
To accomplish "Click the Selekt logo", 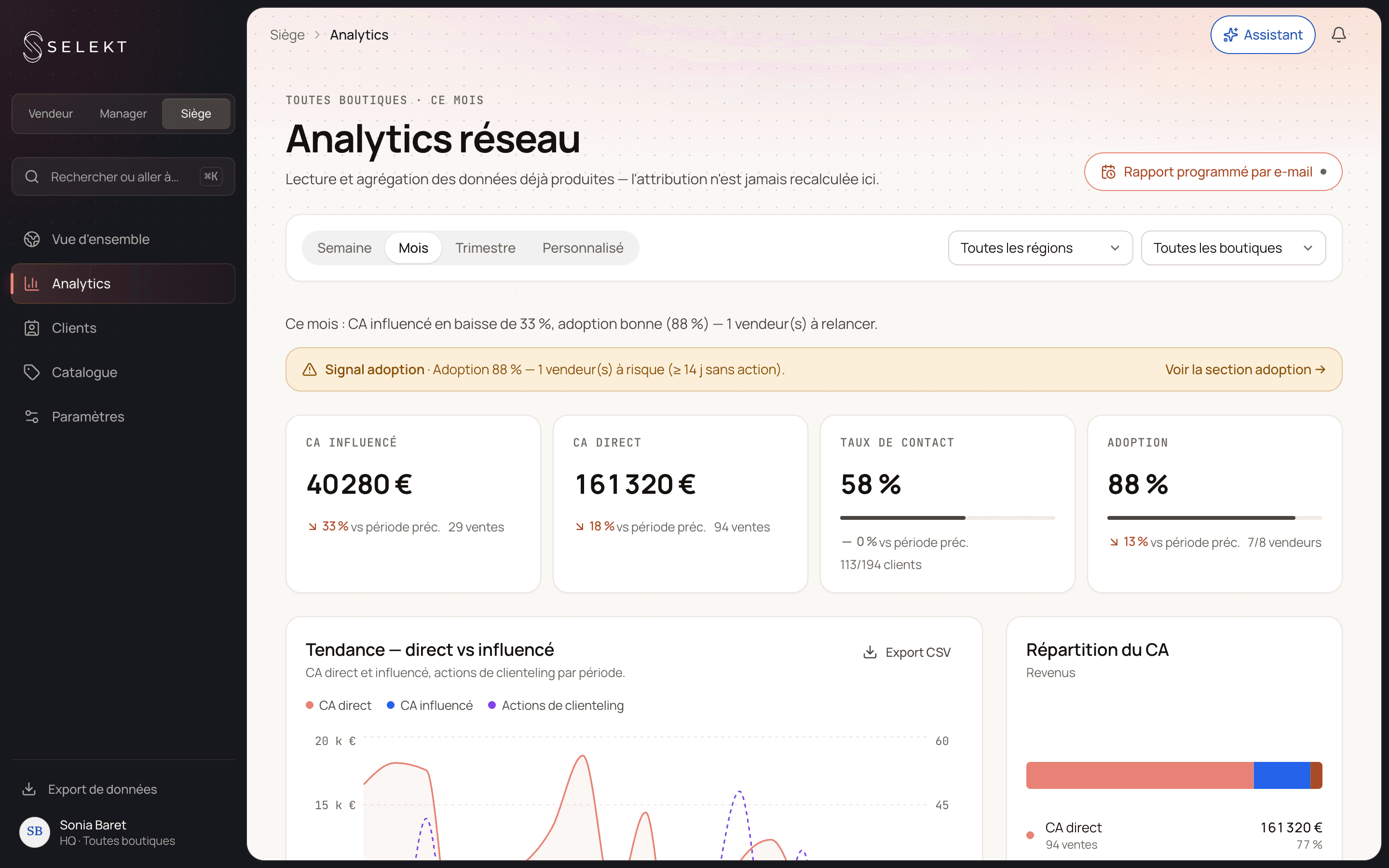I will pos(75,46).
